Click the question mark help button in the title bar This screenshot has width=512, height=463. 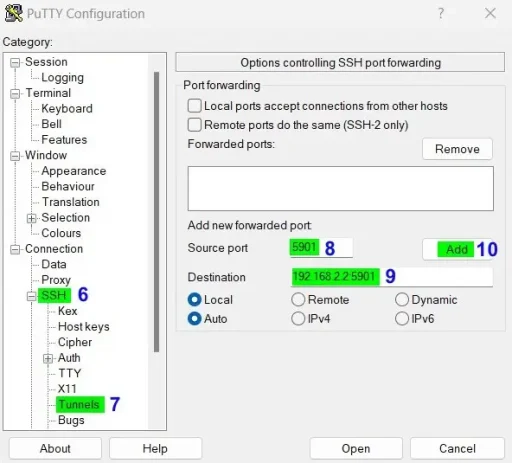point(441,13)
